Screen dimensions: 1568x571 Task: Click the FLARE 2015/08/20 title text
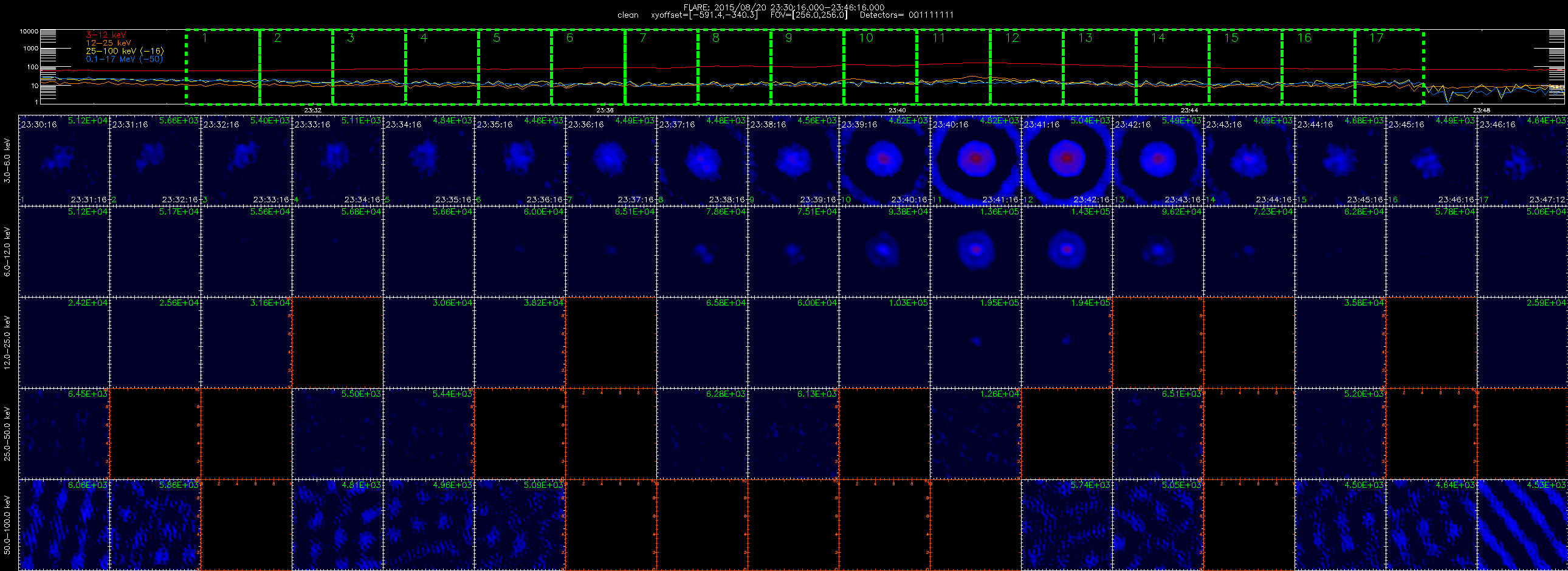(784, 7)
